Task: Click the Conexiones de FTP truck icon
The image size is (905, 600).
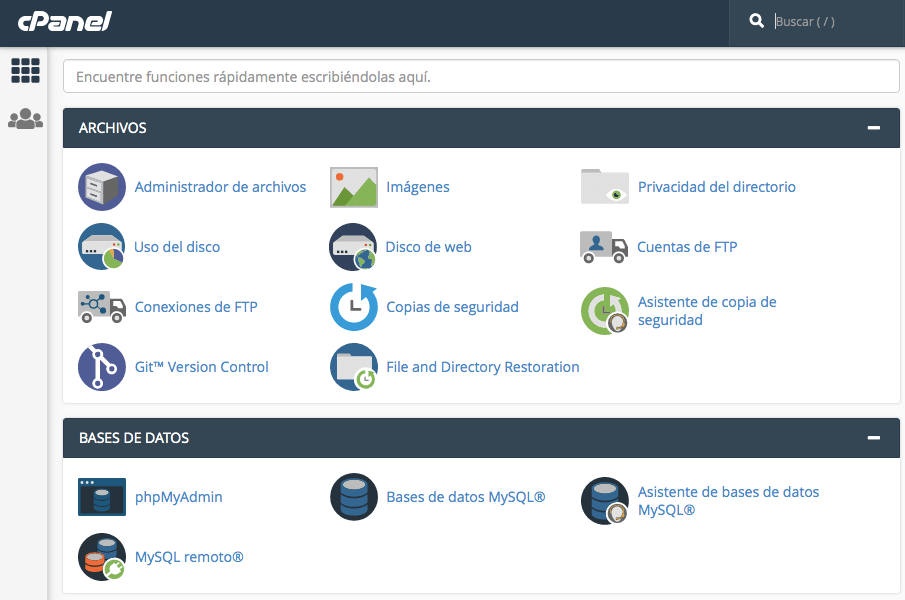Action: click(101, 307)
